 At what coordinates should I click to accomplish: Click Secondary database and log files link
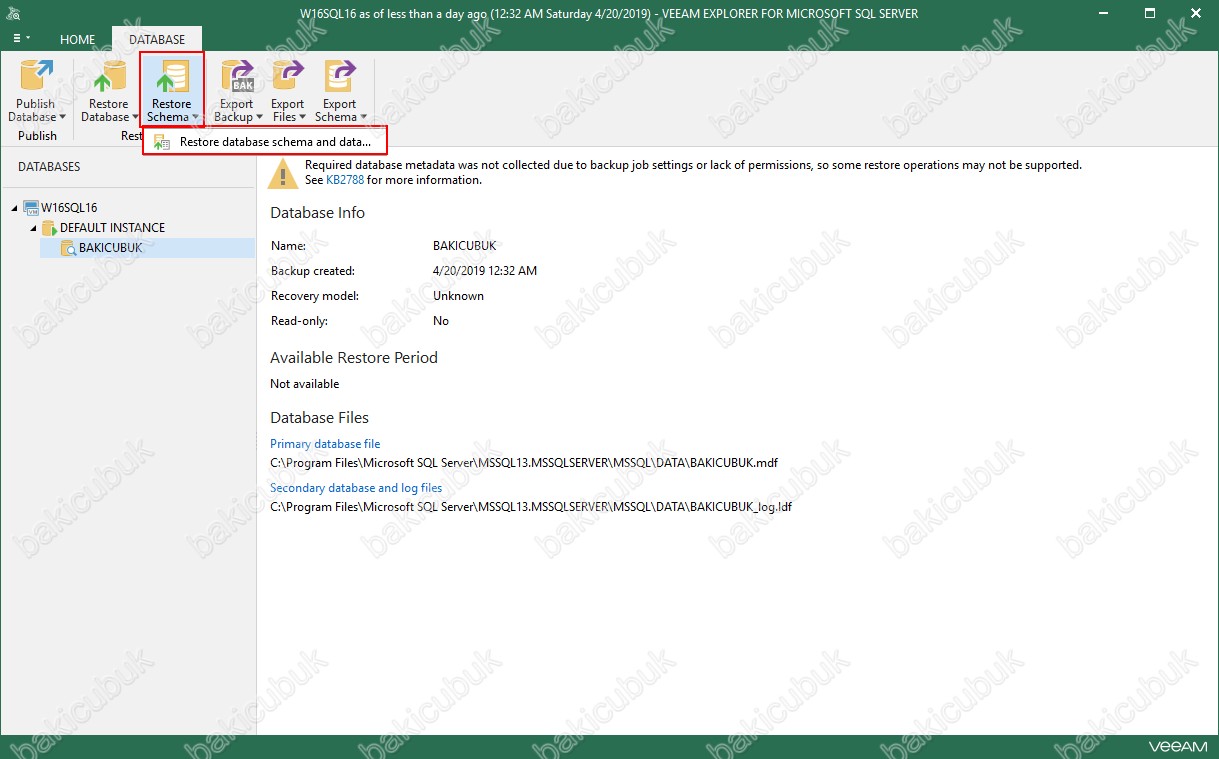point(356,488)
